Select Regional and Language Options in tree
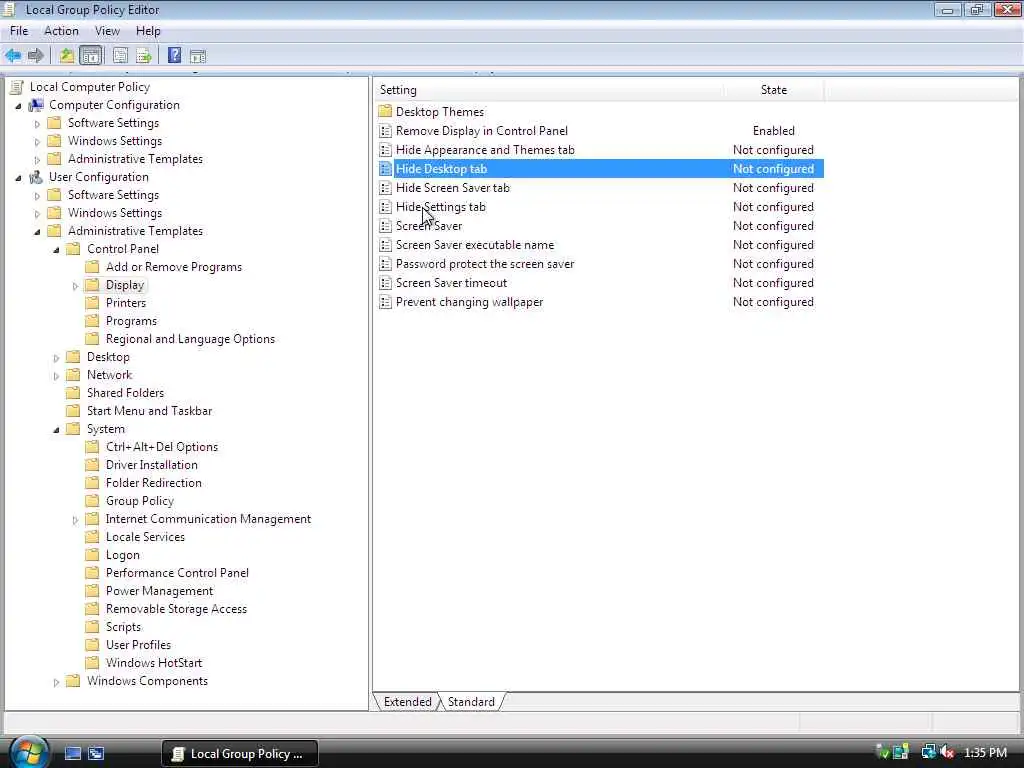 [x=190, y=339]
